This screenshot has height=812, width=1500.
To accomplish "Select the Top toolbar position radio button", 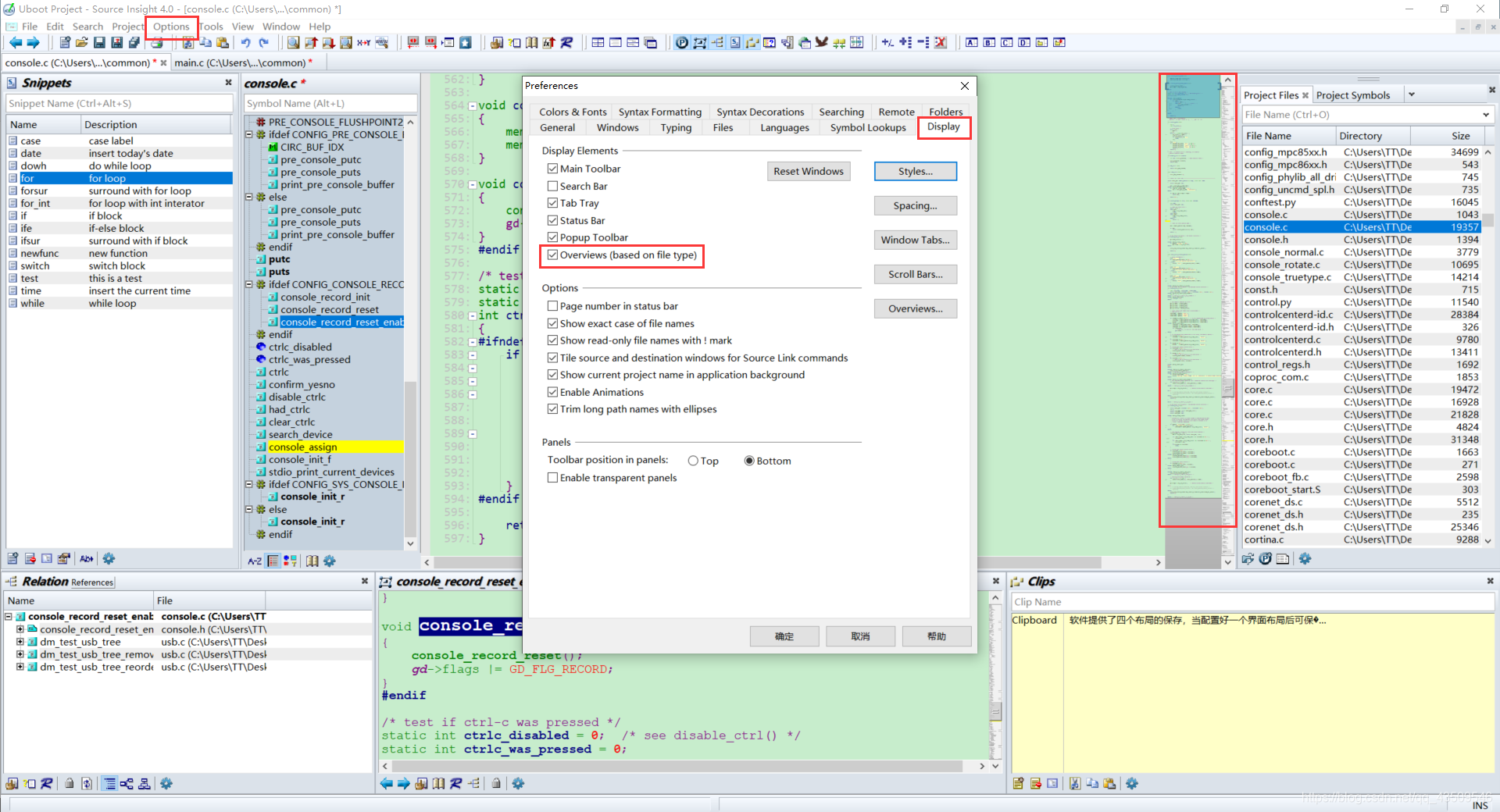I will [693, 461].
